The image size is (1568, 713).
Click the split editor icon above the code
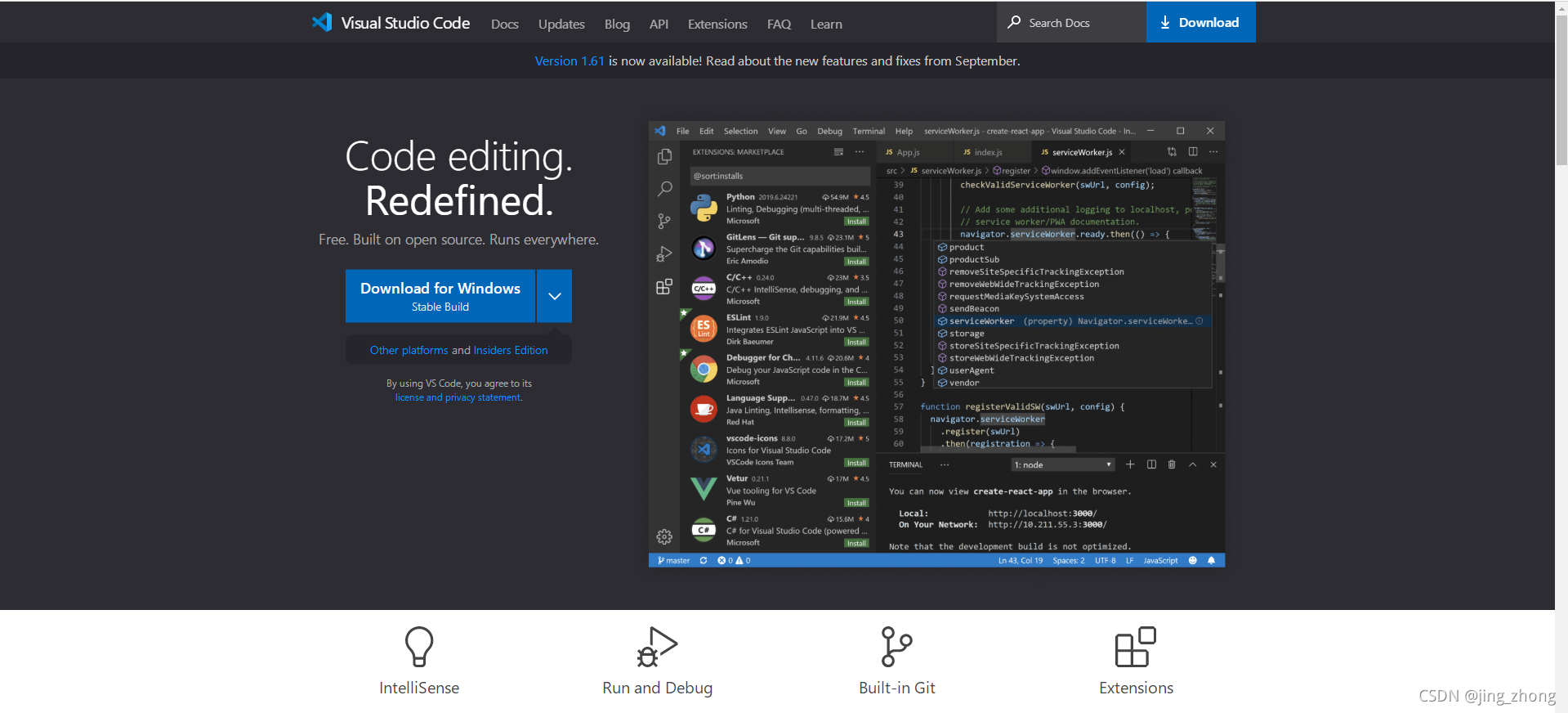click(x=1193, y=151)
